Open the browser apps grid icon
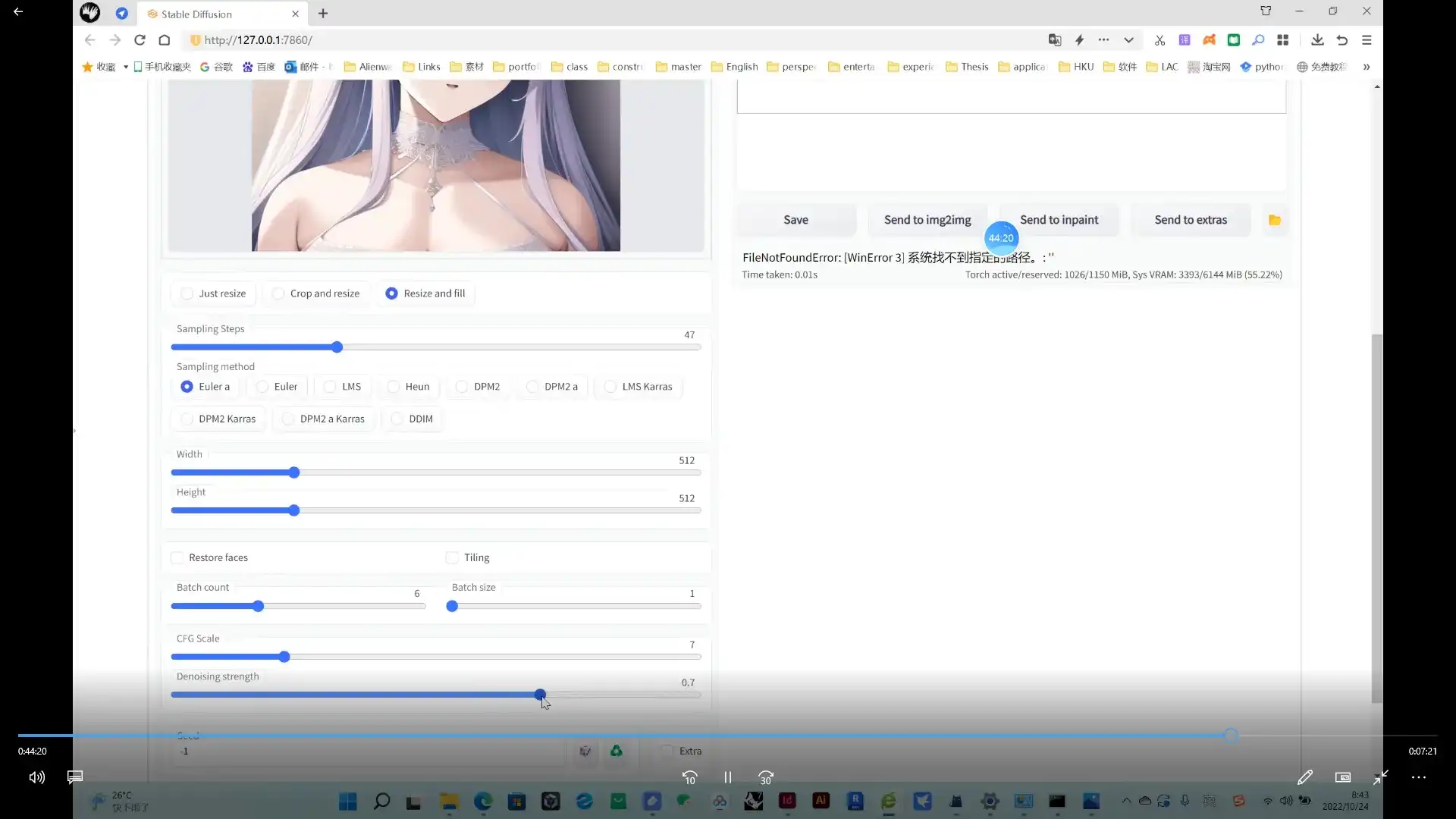Screen dimensions: 1456x819 [1284, 40]
